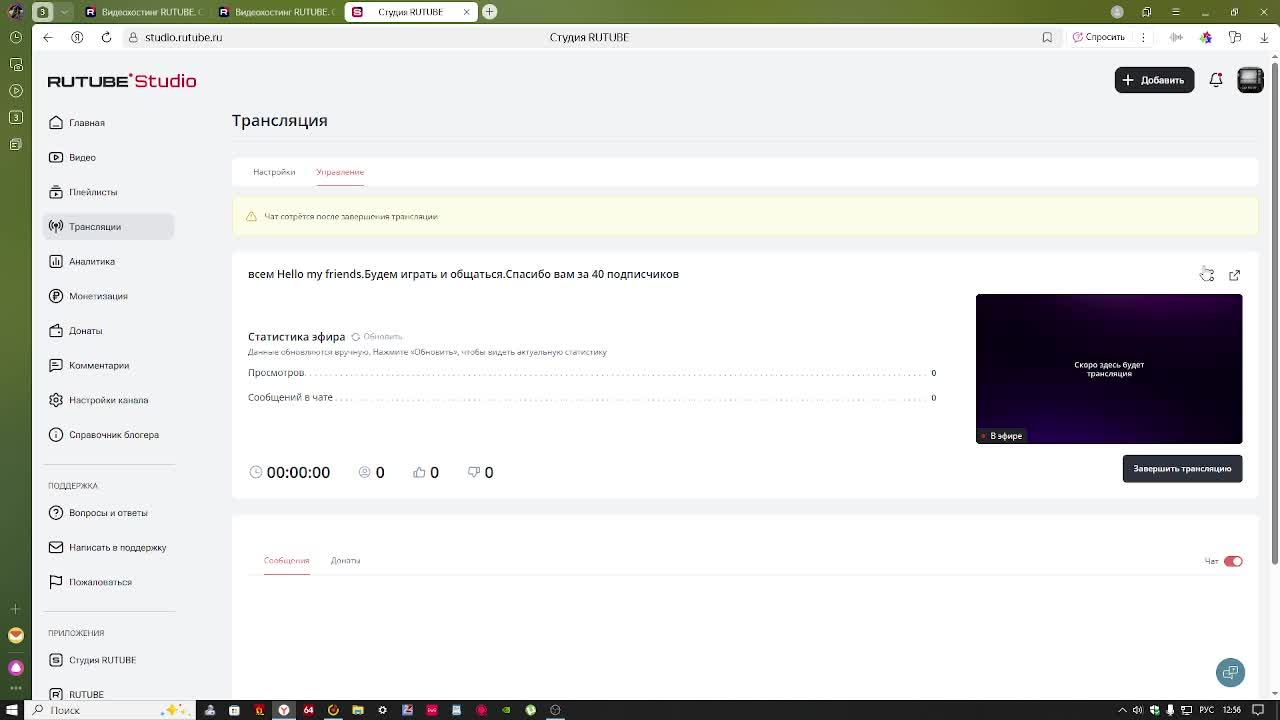Bookmark the page via the bookmark icon
The width and height of the screenshot is (1280, 720).
1047,37
